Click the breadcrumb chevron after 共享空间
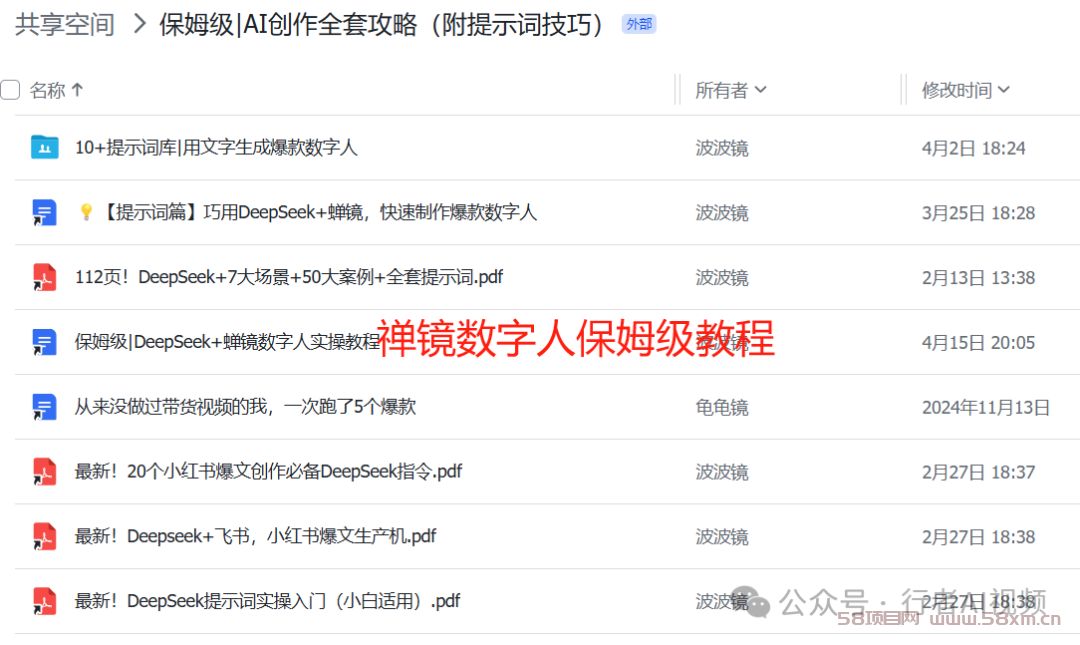Screen dimensions: 1080x645 point(139,24)
